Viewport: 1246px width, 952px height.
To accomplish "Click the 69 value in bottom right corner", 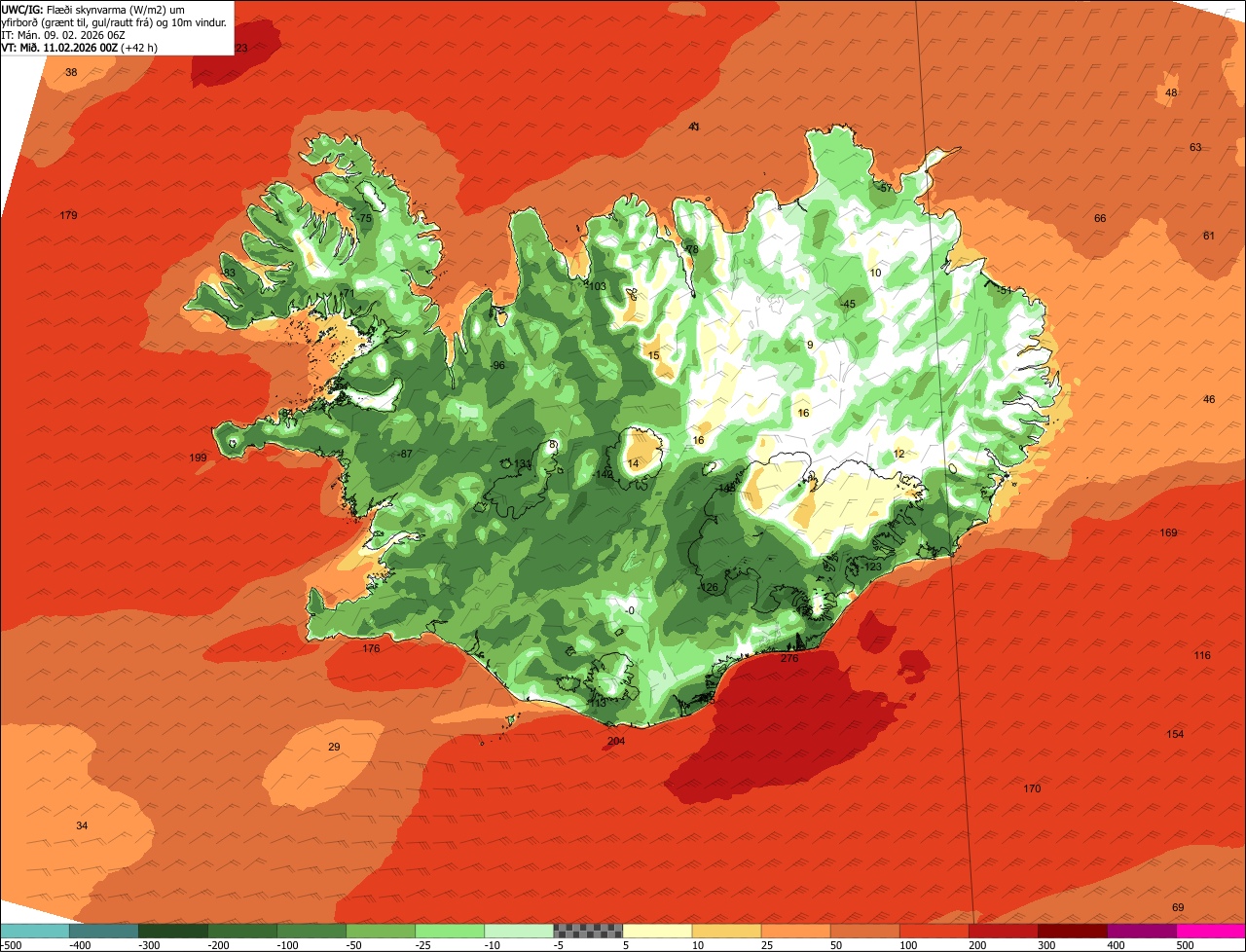I will [1178, 908].
